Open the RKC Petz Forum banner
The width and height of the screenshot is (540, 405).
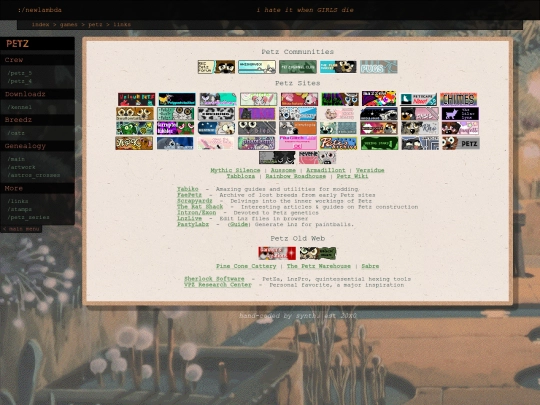coord(216,67)
